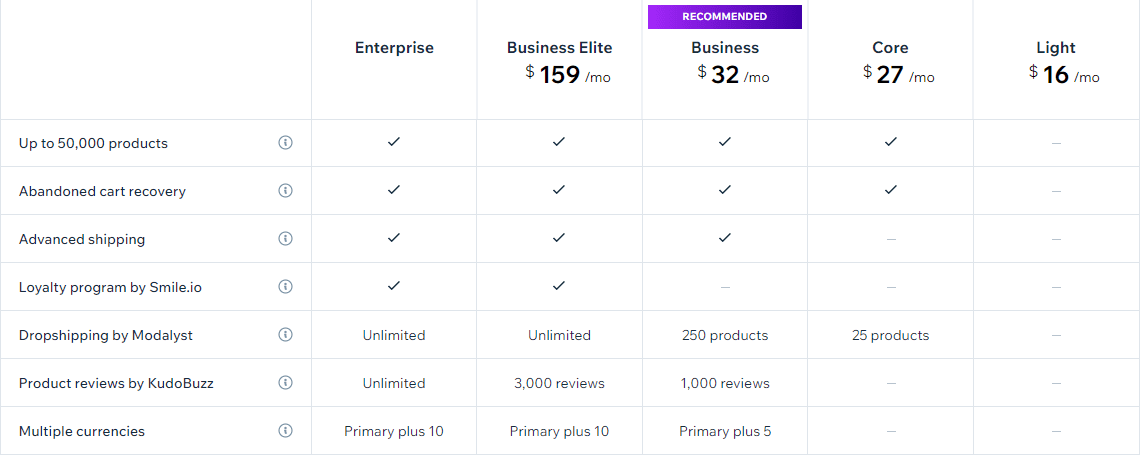Click Core checkmark for Abandoned cart recovery
The width and height of the screenshot is (1140, 455).
(x=891, y=190)
